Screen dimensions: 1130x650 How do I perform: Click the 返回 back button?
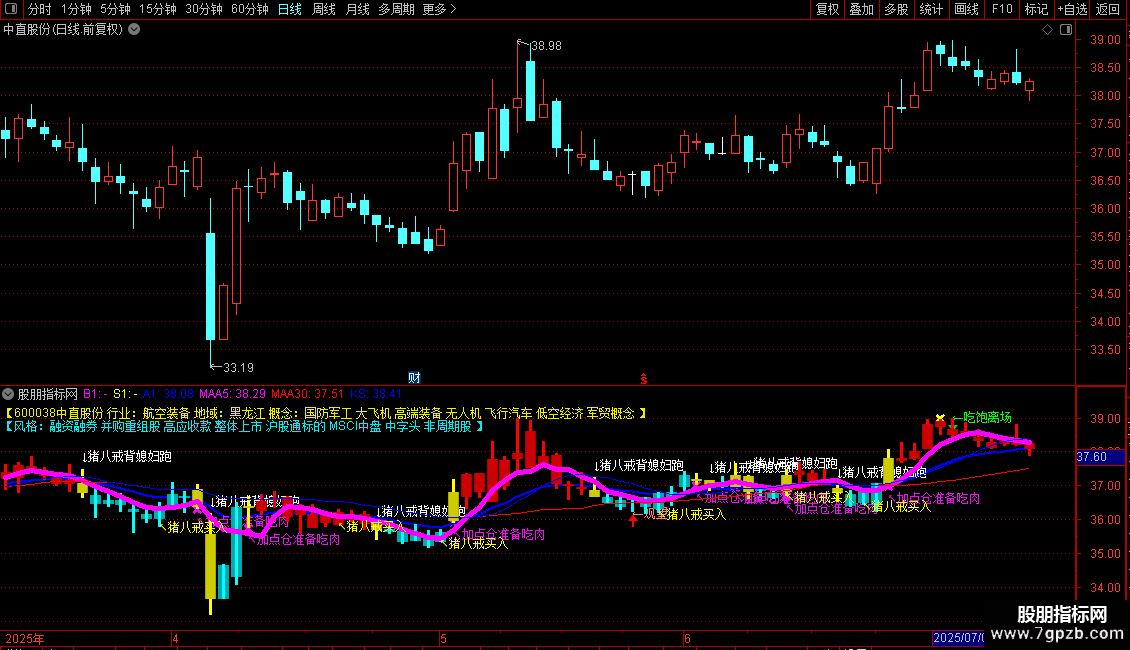(1108, 9)
